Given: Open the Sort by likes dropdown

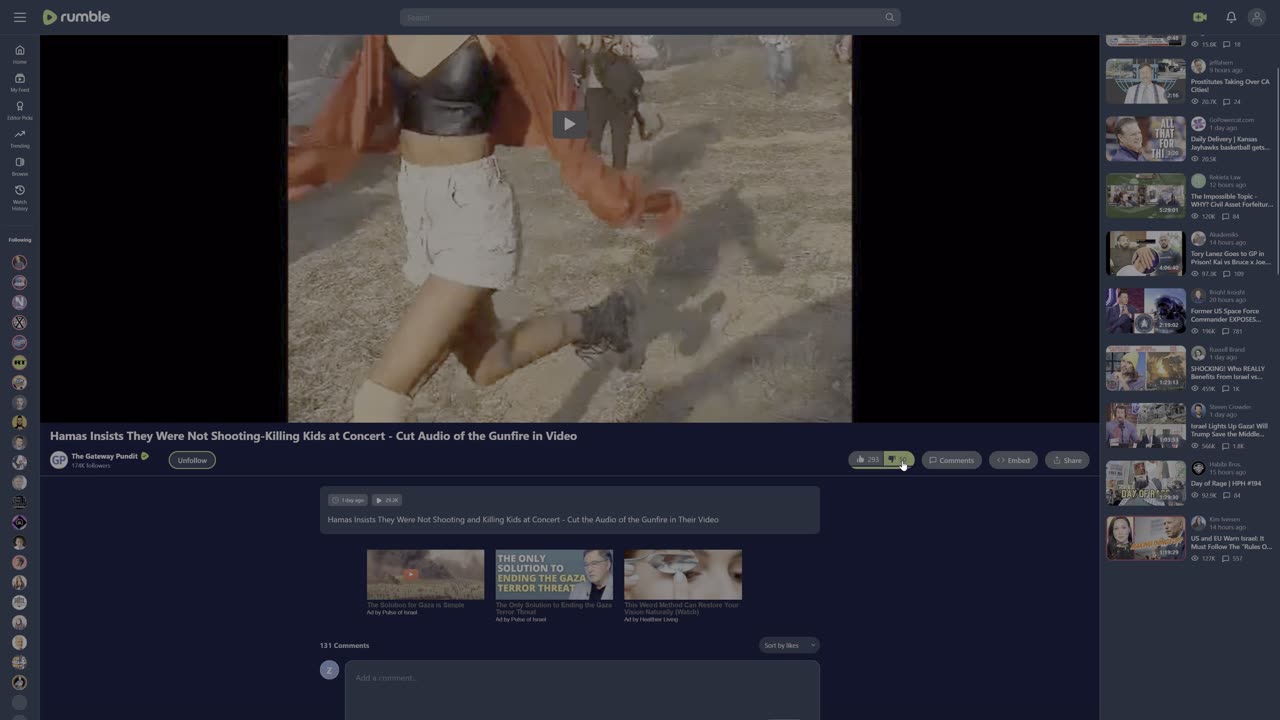Looking at the screenshot, I should tap(788, 645).
